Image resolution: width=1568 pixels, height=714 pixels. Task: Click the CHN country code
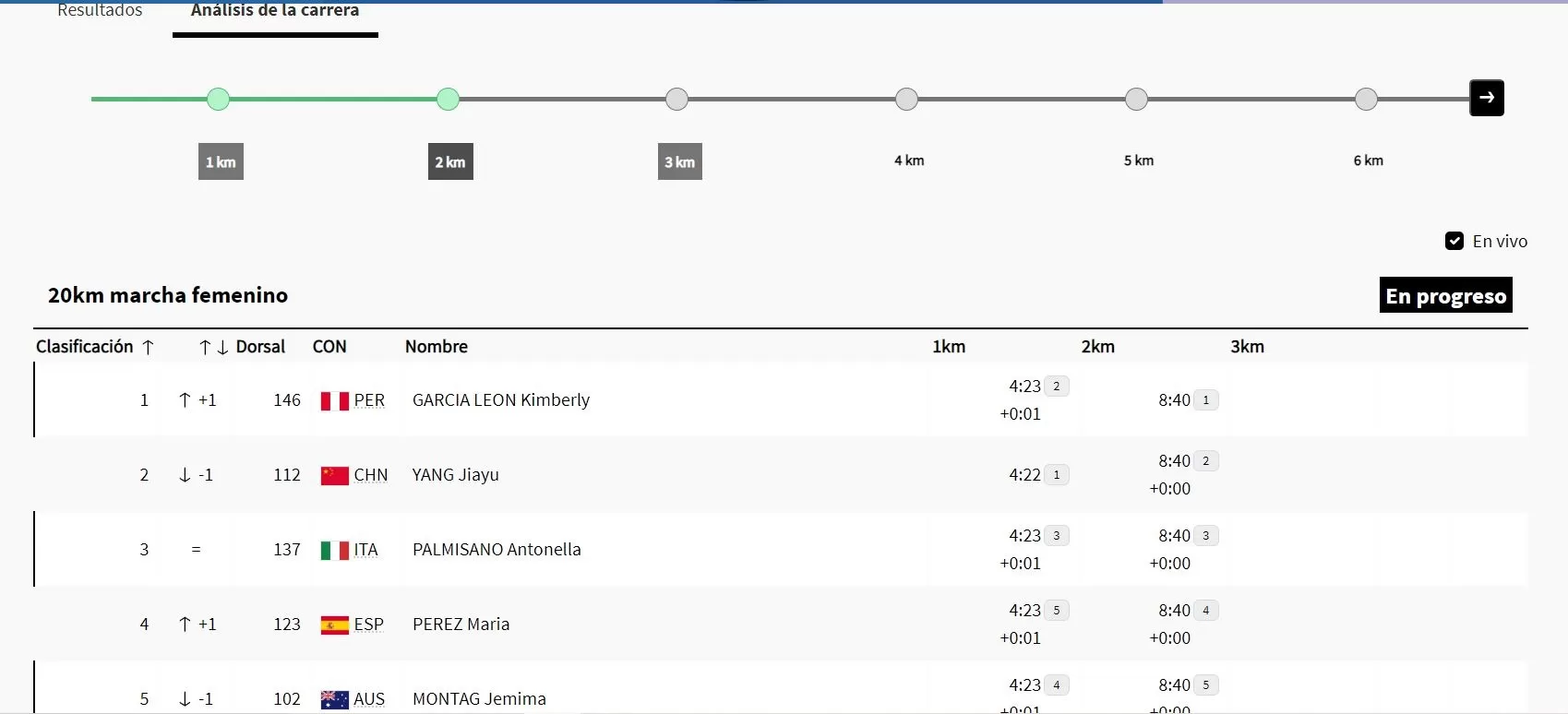click(x=371, y=475)
